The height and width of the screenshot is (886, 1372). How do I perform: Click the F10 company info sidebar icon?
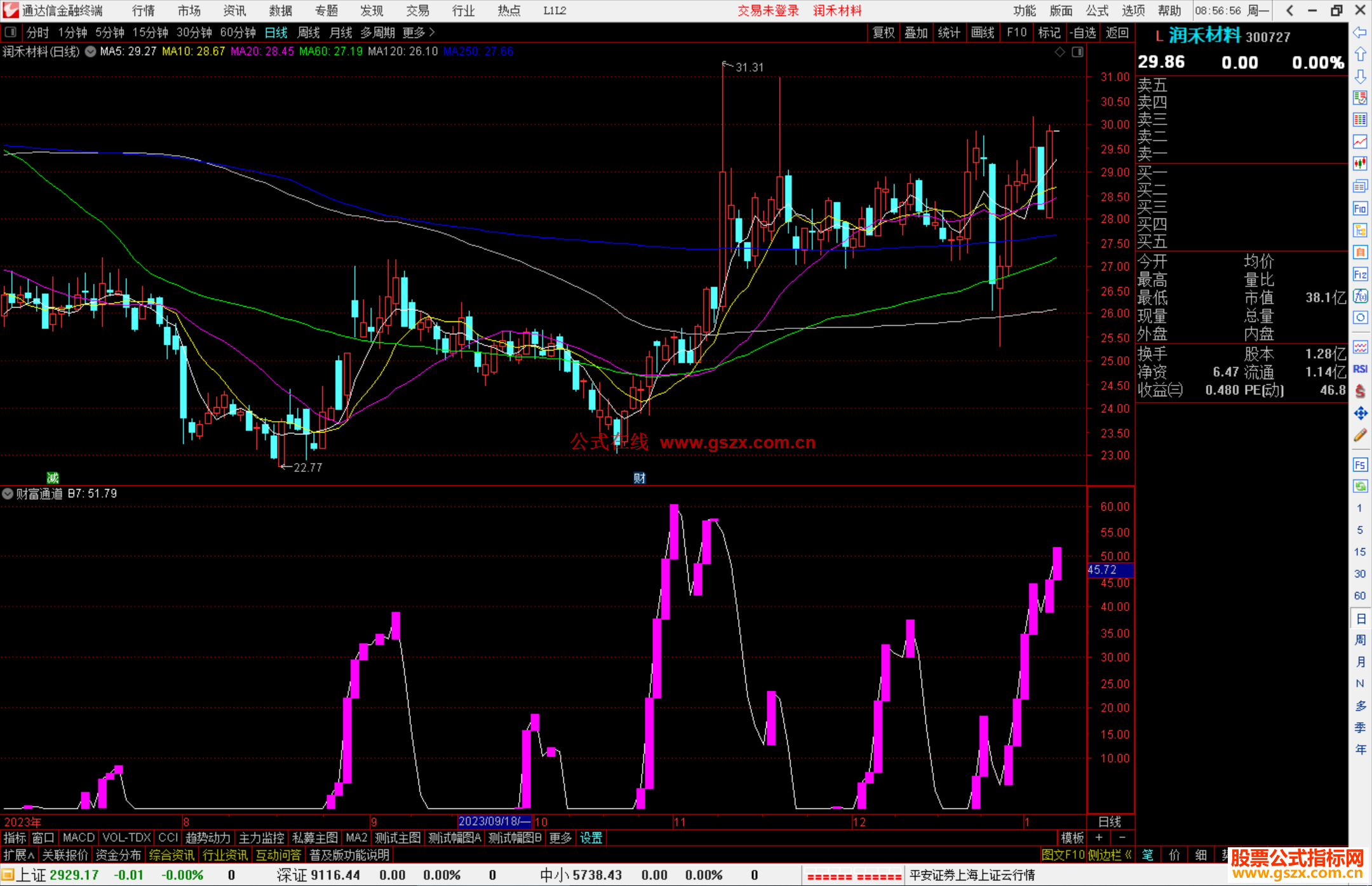coord(1360,208)
